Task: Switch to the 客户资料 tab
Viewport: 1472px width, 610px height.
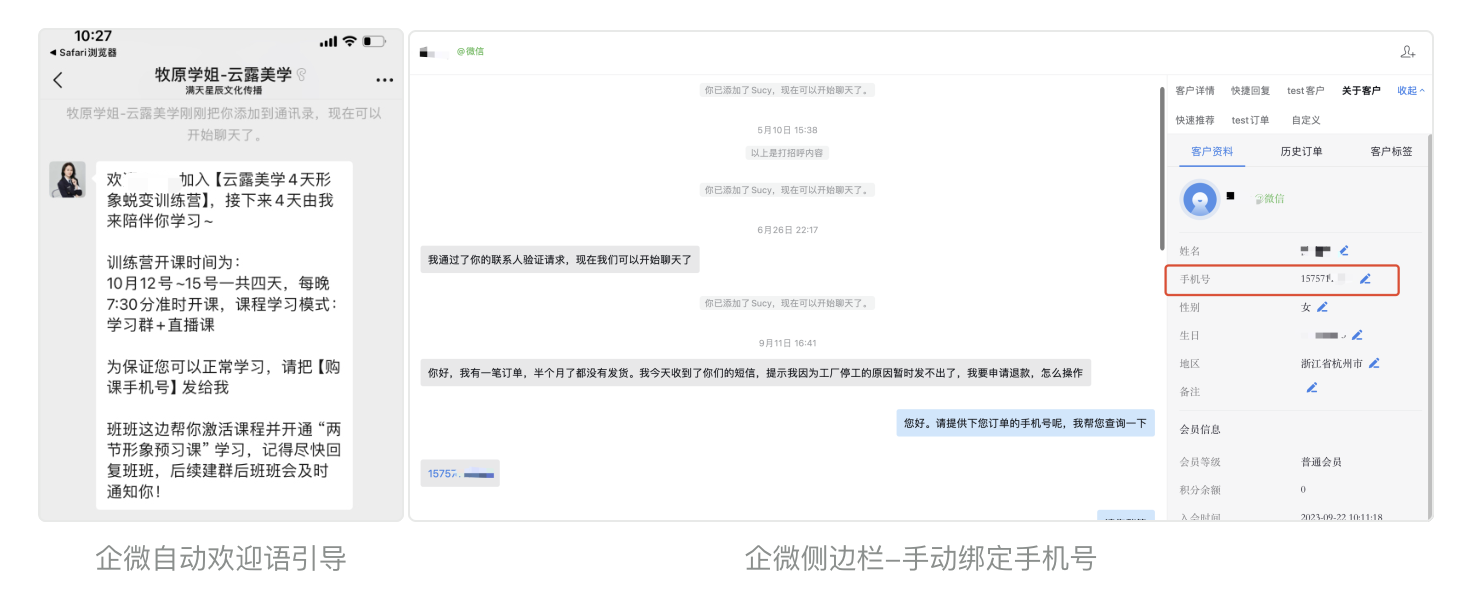Action: (x=1212, y=152)
